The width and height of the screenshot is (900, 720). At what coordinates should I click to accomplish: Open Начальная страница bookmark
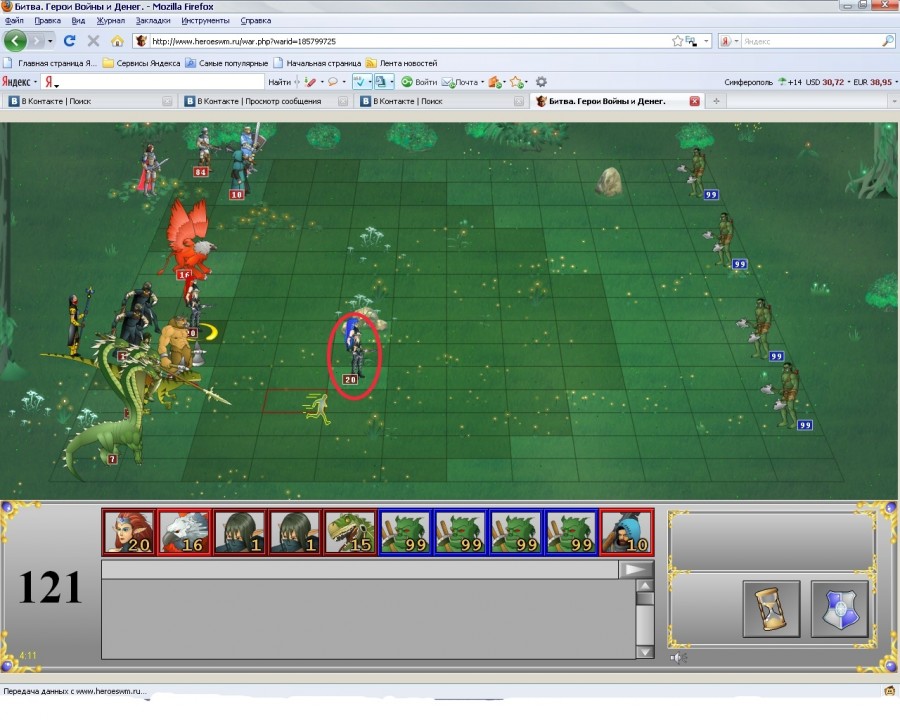pyautogui.click(x=317, y=63)
